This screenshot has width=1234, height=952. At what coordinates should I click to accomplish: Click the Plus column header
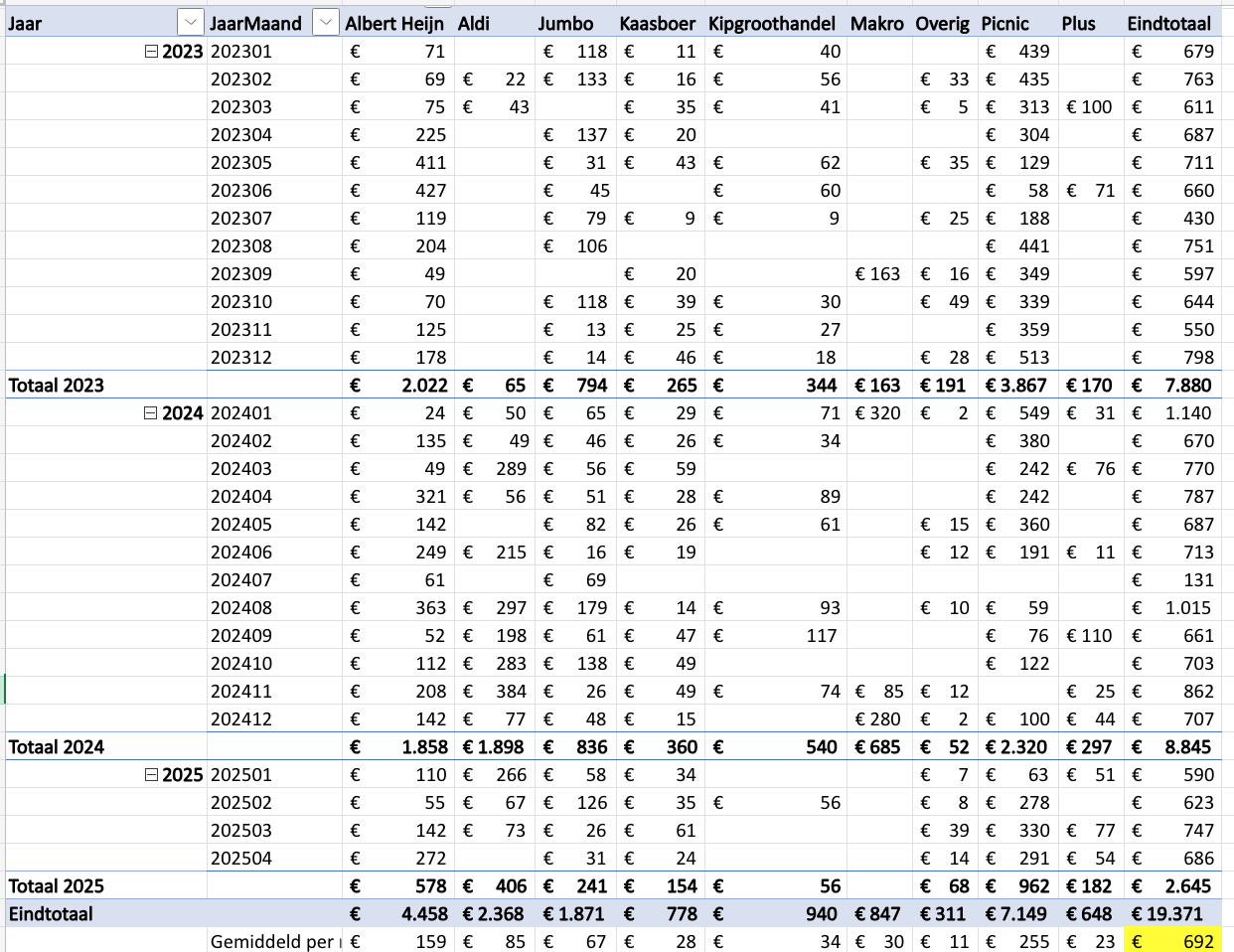pyautogui.click(x=1078, y=23)
